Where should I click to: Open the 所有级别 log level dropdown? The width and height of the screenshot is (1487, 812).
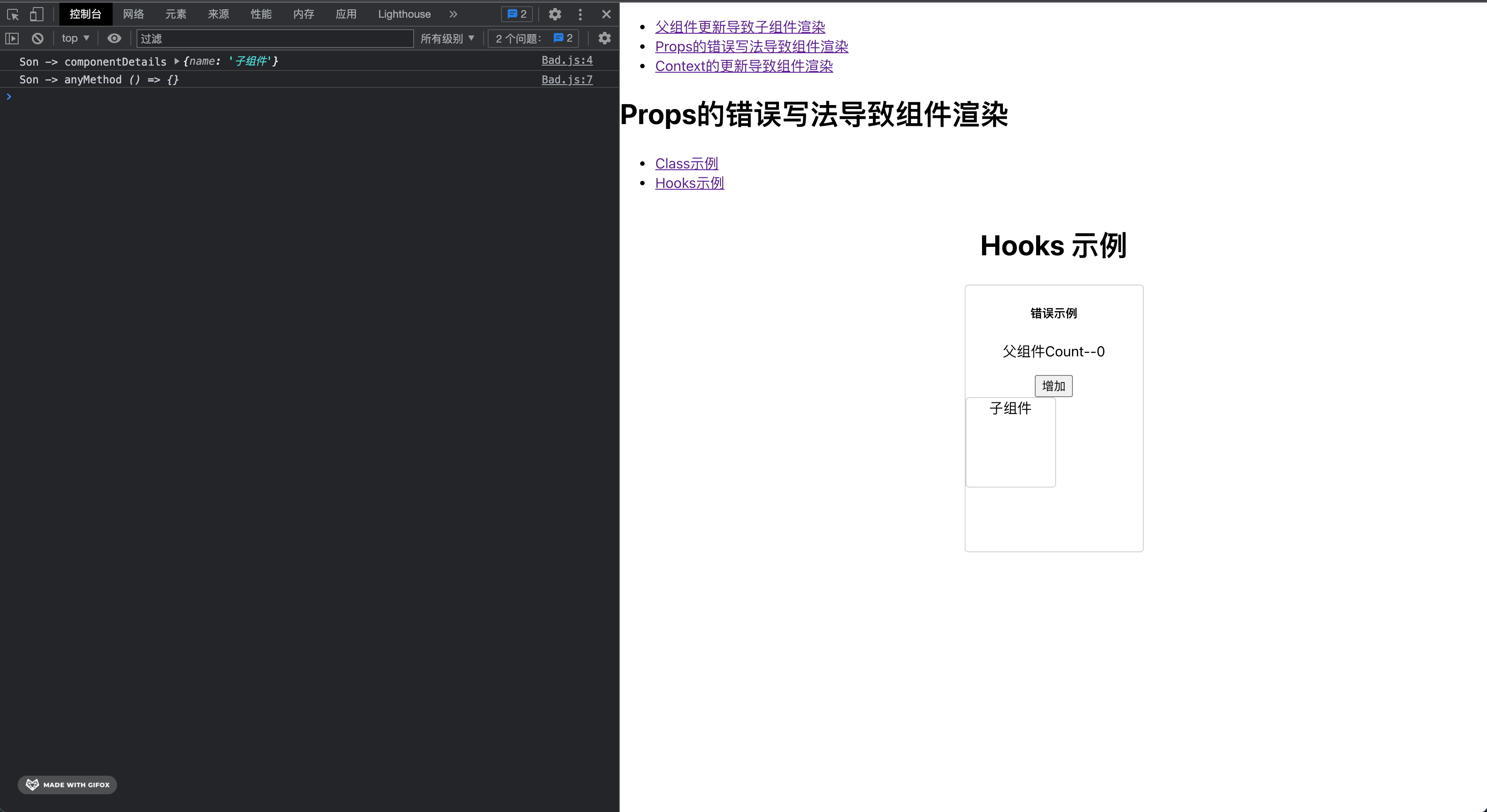coord(447,38)
